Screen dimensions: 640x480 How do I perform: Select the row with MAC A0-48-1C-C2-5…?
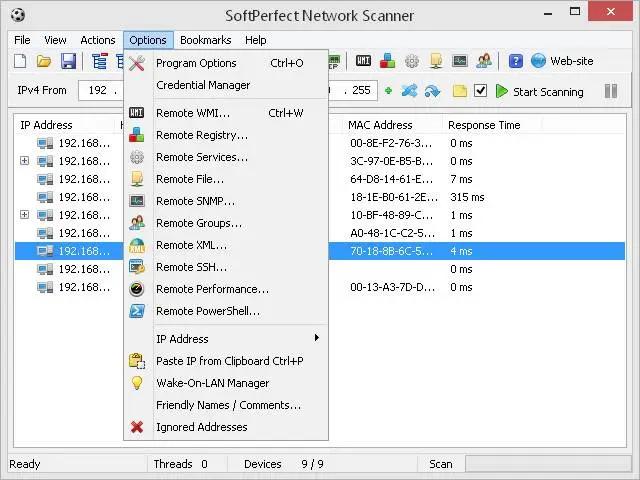[320, 233]
